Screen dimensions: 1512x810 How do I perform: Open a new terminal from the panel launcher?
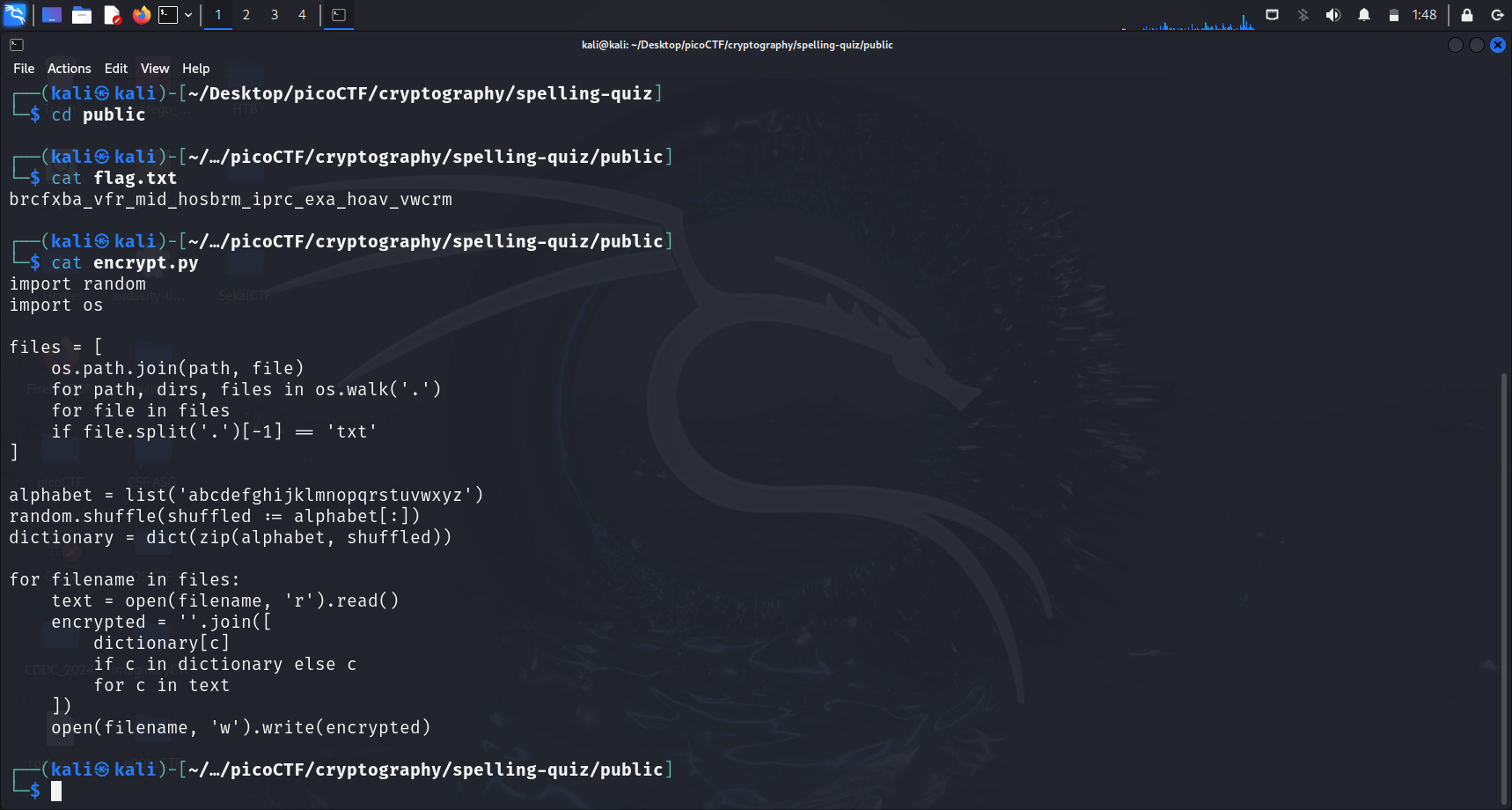(168, 15)
